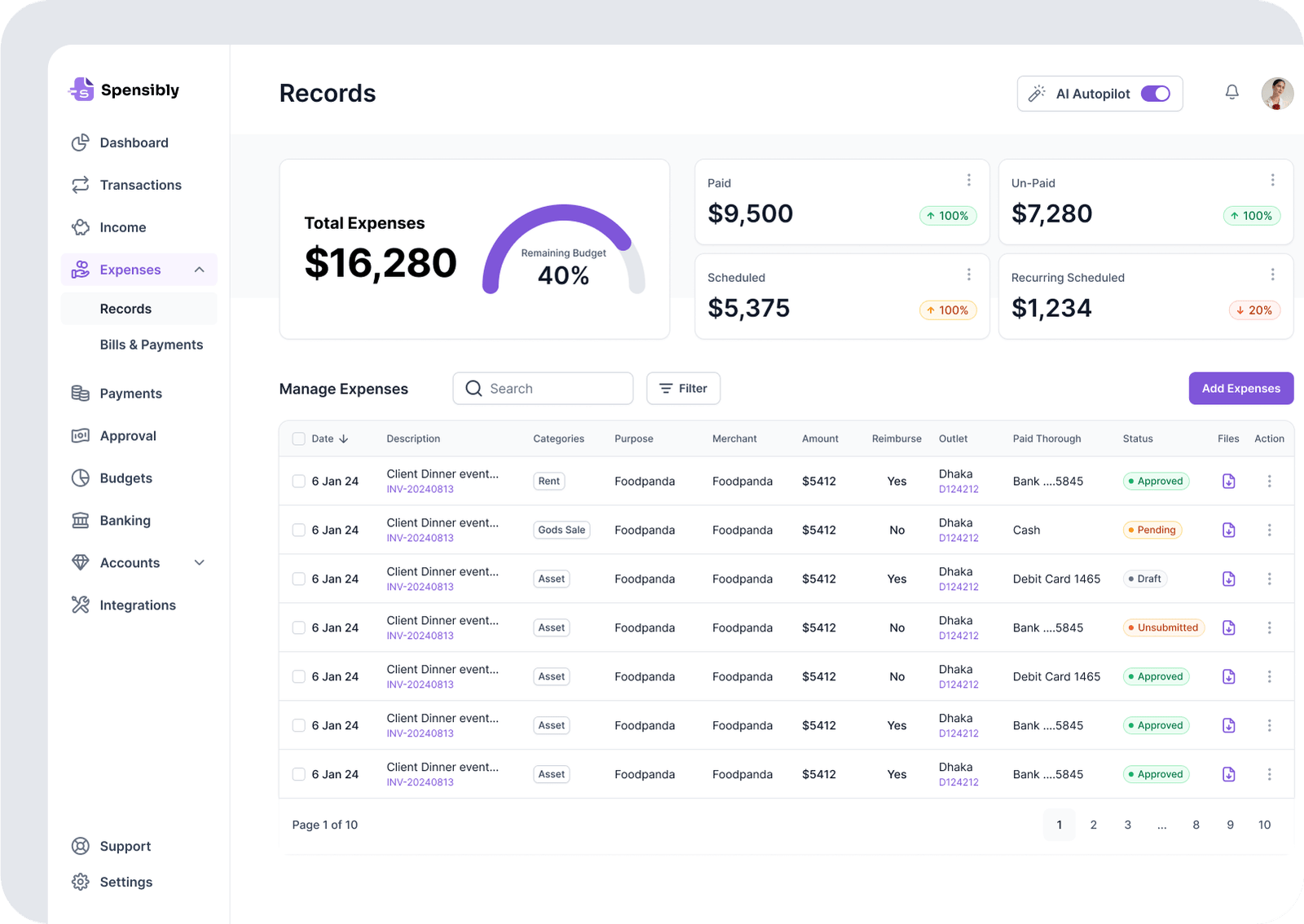Screen dimensions: 1304x924
Task: Go to the Budgets menu item
Action: 126,478
